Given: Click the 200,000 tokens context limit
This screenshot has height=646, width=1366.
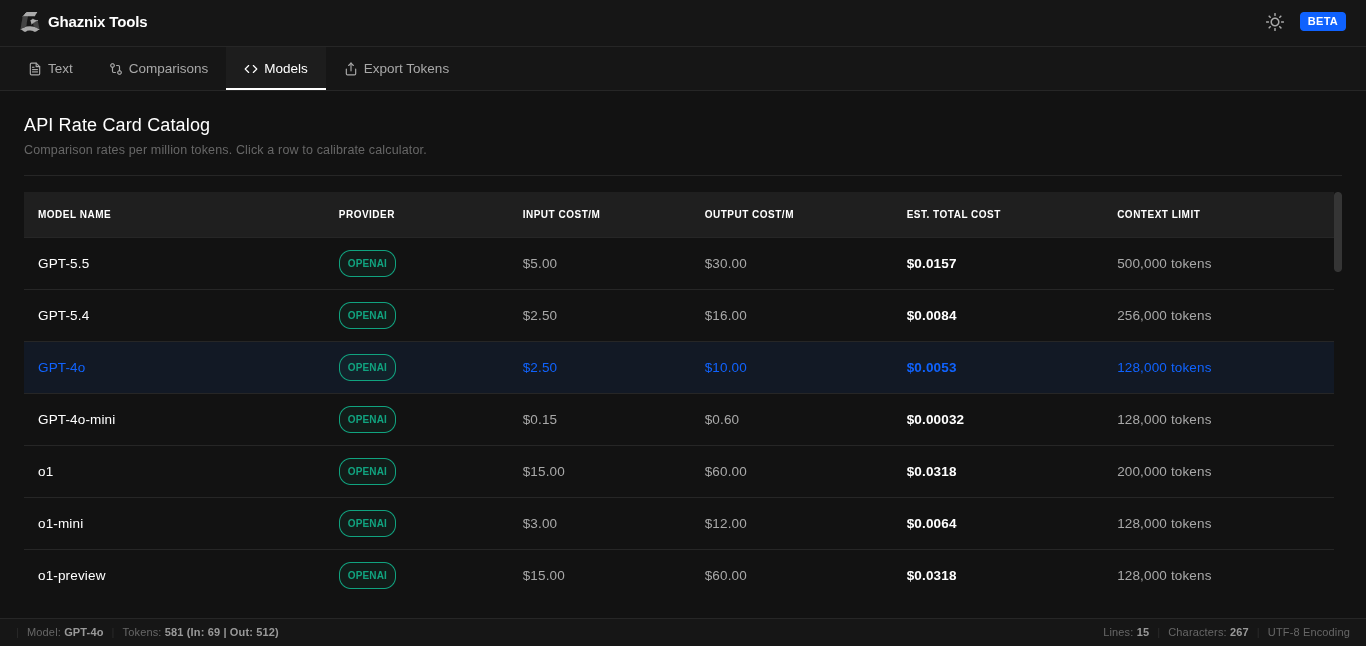Looking at the screenshot, I should pyautogui.click(x=1164, y=472).
